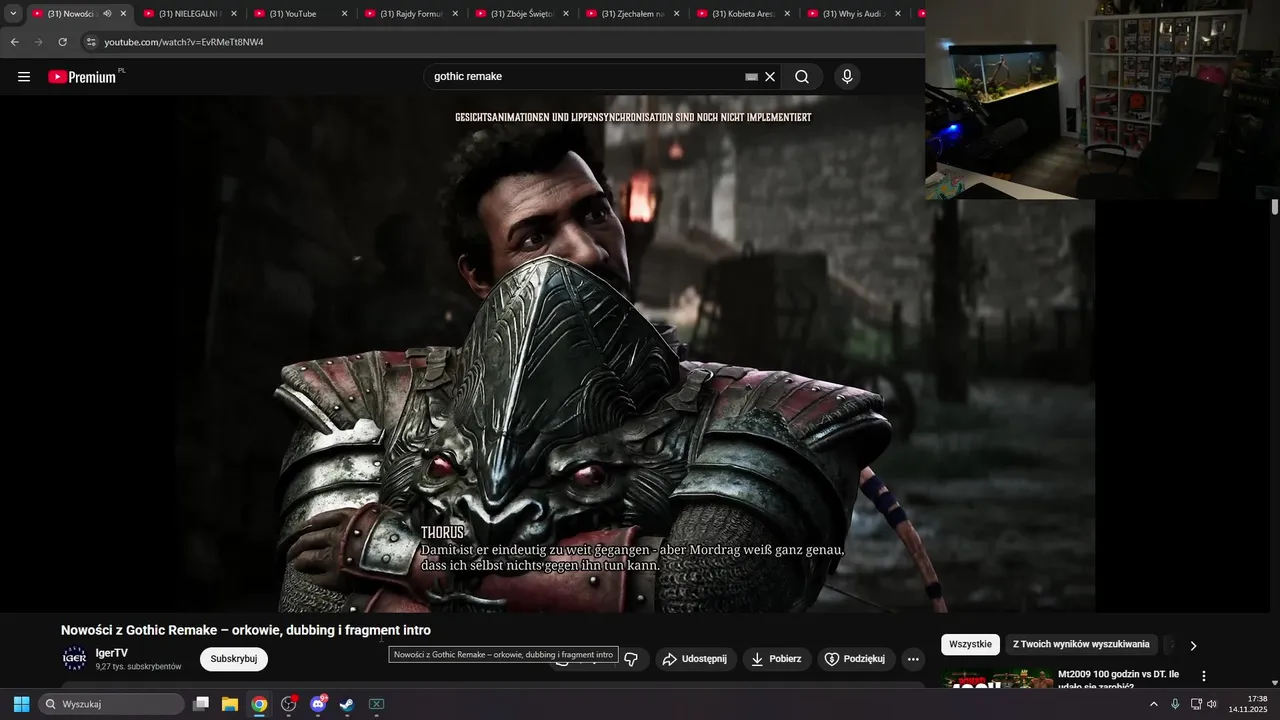Open File Explorer from the taskbar
The width and height of the screenshot is (1280, 720).
point(230,704)
